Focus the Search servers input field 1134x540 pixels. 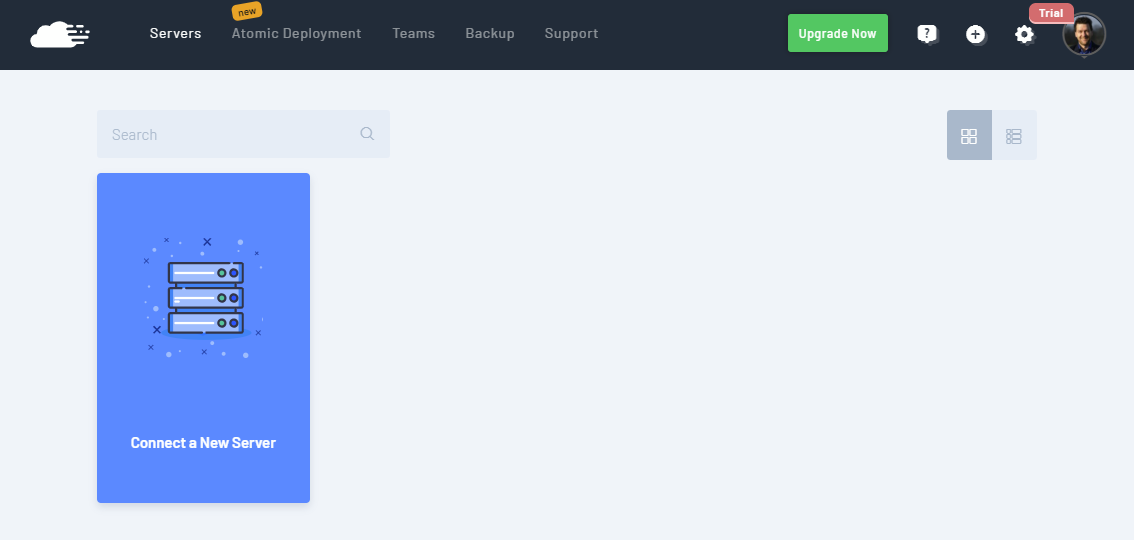pyautogui.click(x=230, y=134)
